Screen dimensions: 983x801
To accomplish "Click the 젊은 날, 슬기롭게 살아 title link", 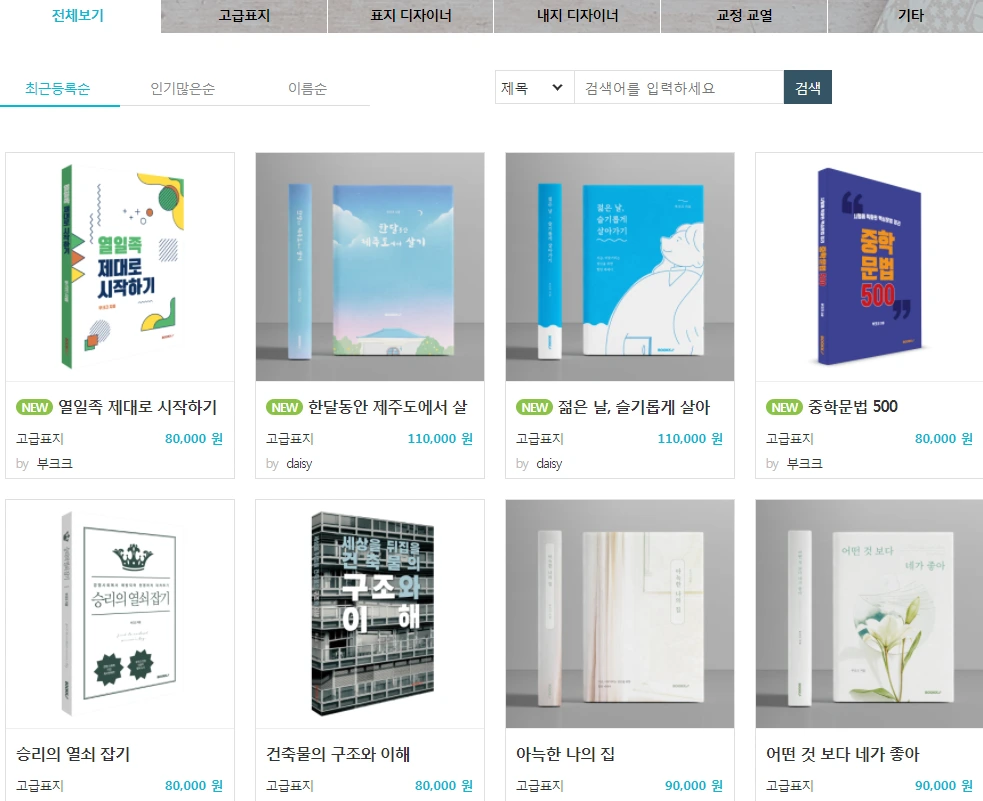I will (634, 407).
